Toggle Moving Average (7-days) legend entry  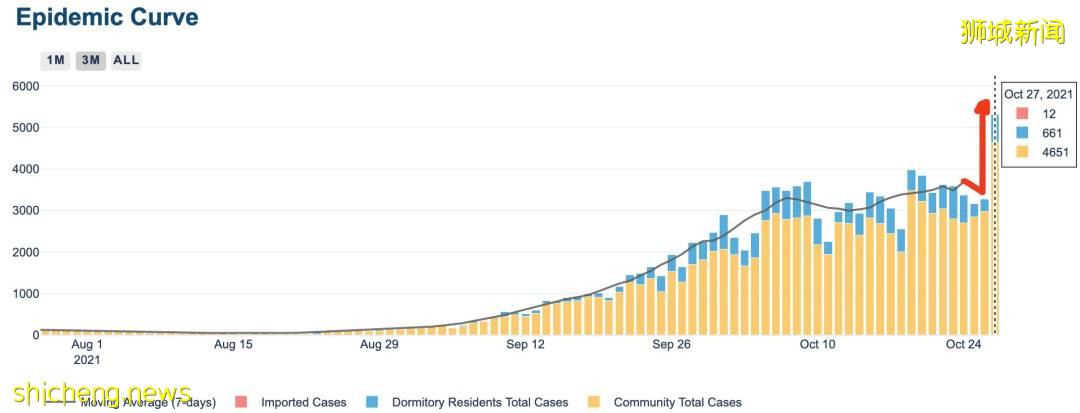[x=148, y=402]
